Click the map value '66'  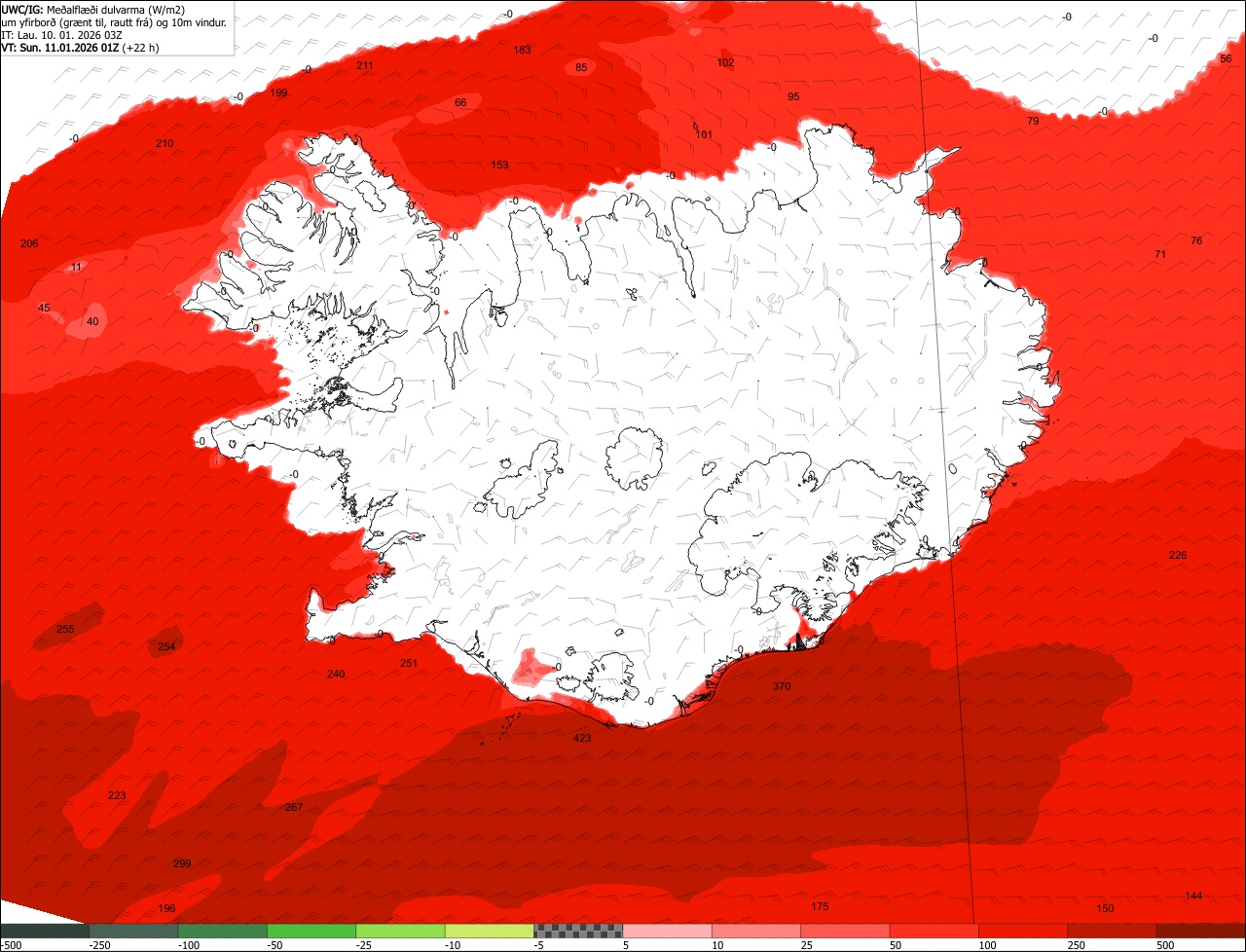(x=461, y=102)
